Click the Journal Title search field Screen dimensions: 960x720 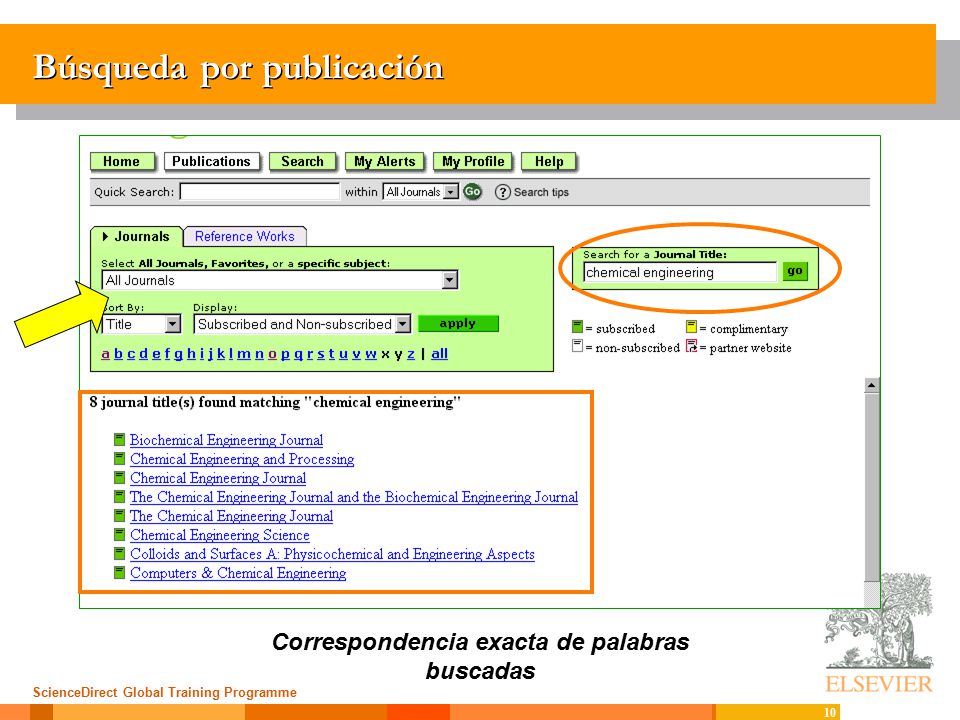(x=680, y=272)
